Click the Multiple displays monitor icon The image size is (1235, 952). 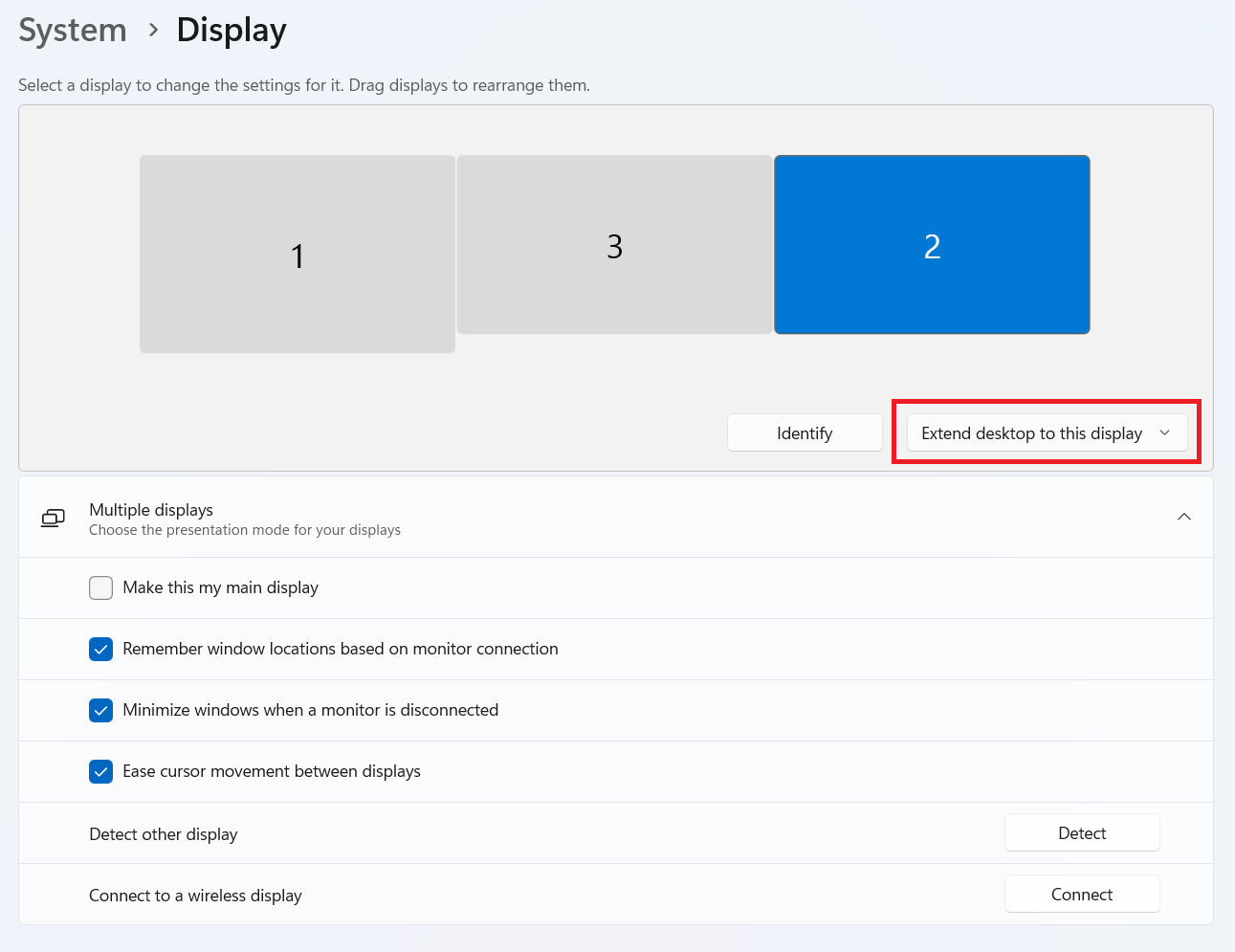tap(53, 518)
